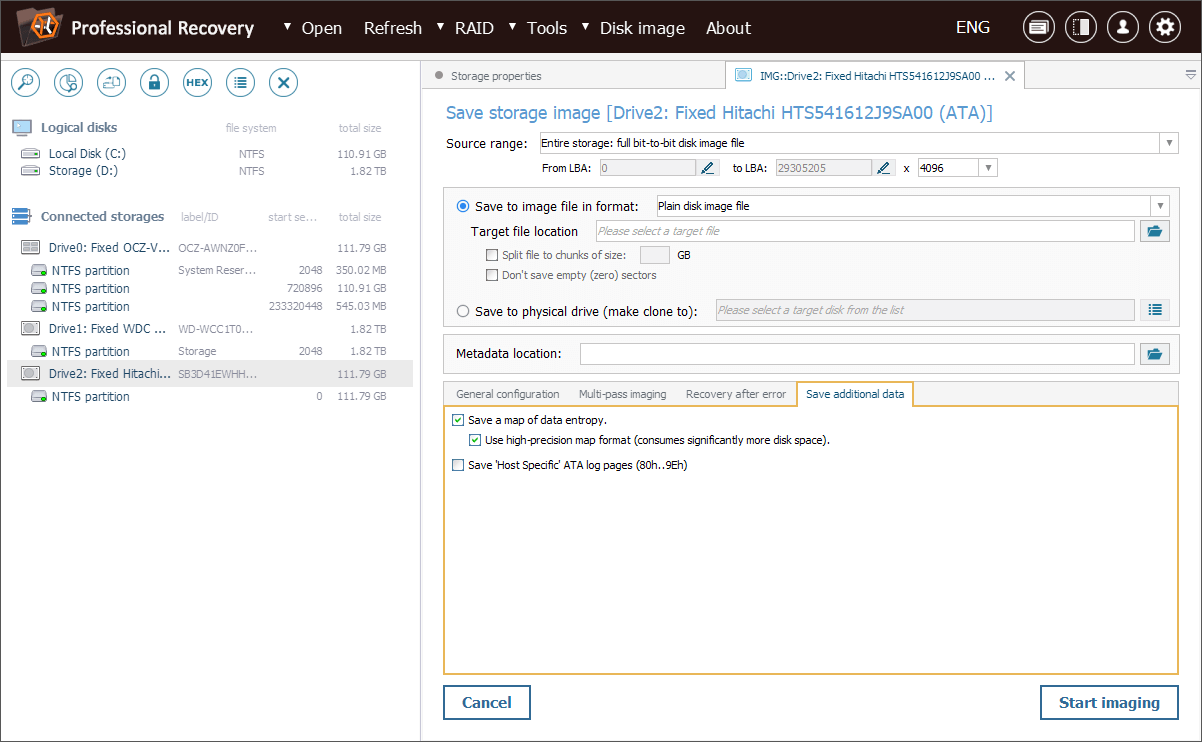Click the save disk image toolbar icon
The height and width of the screenshot is (742, 1202).
click(111, 83)
